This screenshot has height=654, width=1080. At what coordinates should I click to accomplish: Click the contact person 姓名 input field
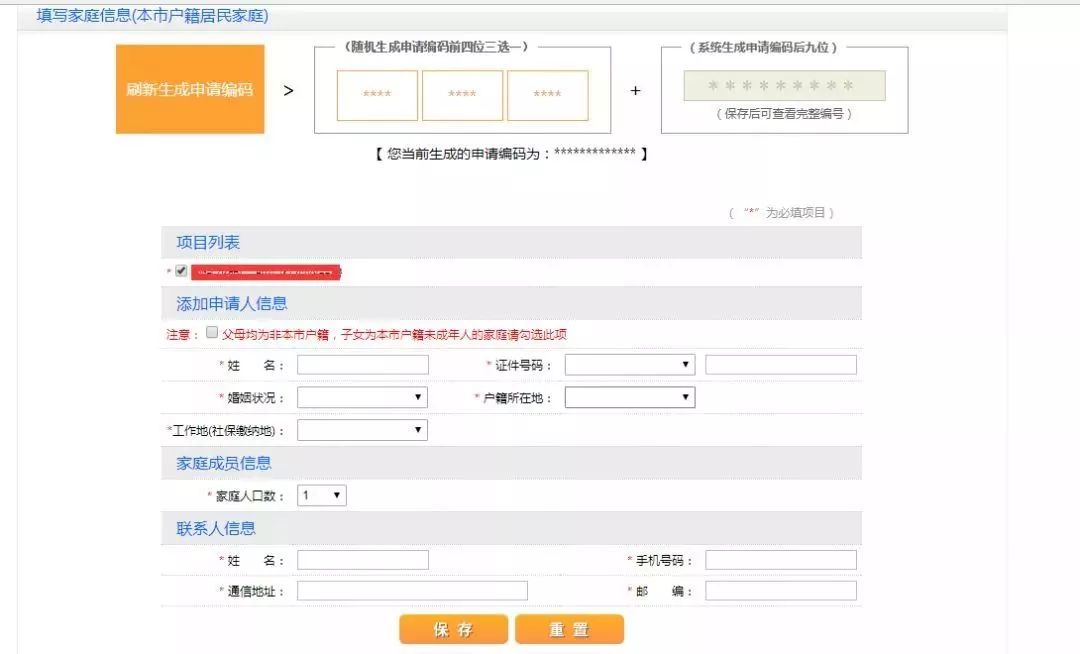point(362,559)
